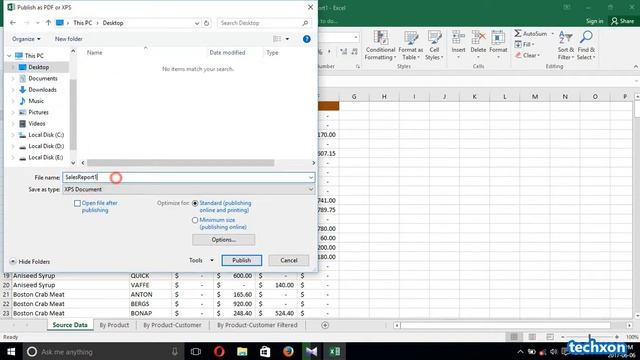
Task: Click Cortana Ask me anything box
Action: [102, 351]
